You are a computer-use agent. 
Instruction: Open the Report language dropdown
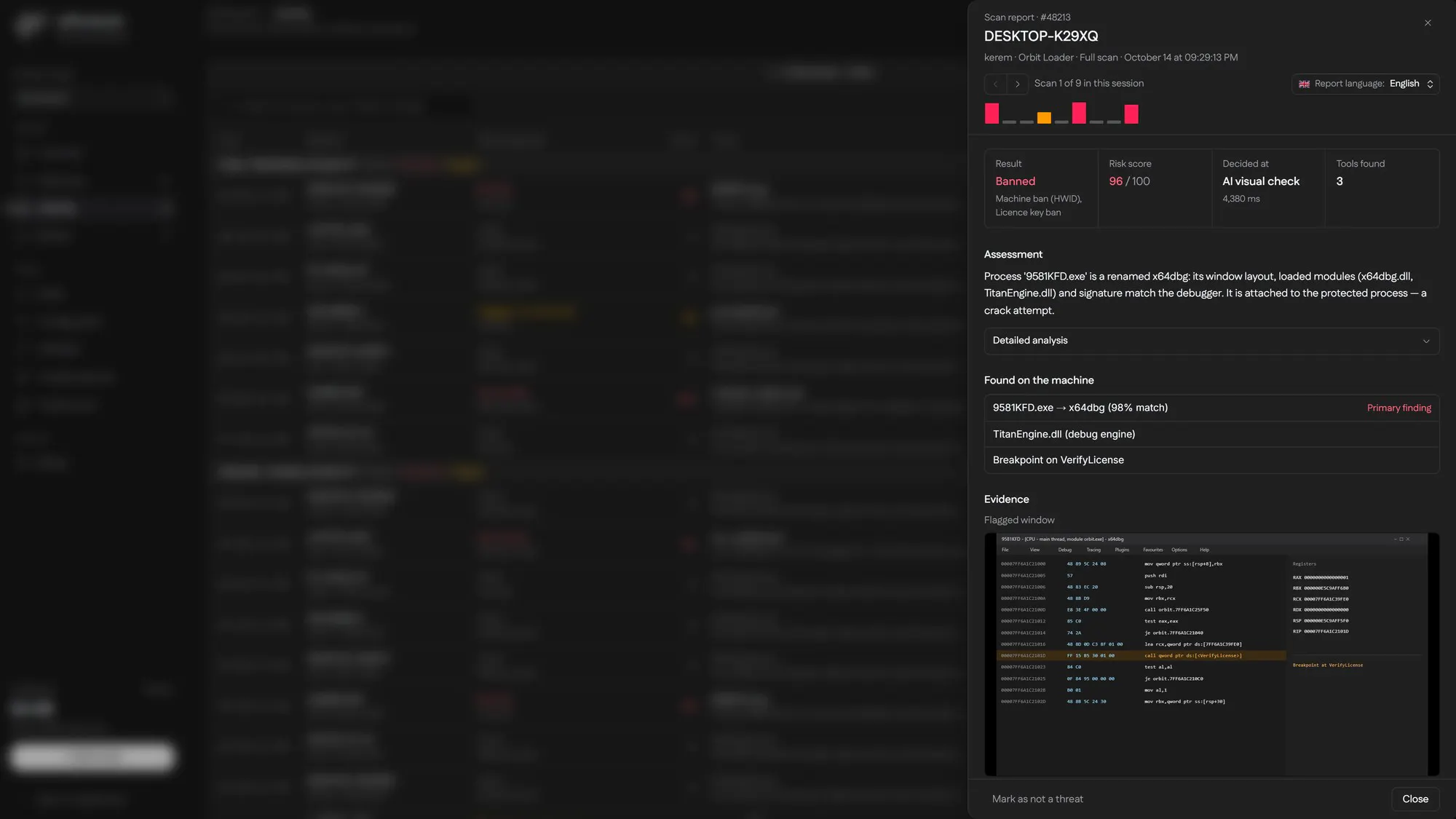[x=1365, y=84]
